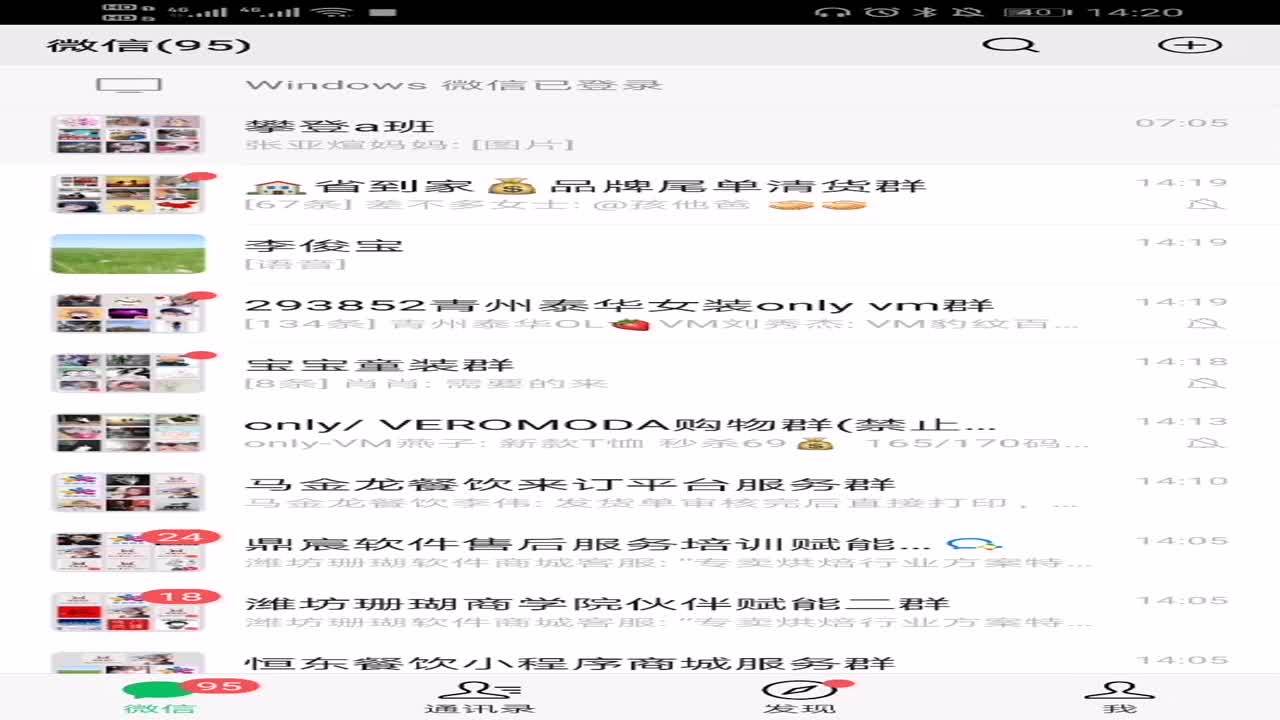Open the 马金龙餐饮来订平台服务群 chat

(640, 494)
